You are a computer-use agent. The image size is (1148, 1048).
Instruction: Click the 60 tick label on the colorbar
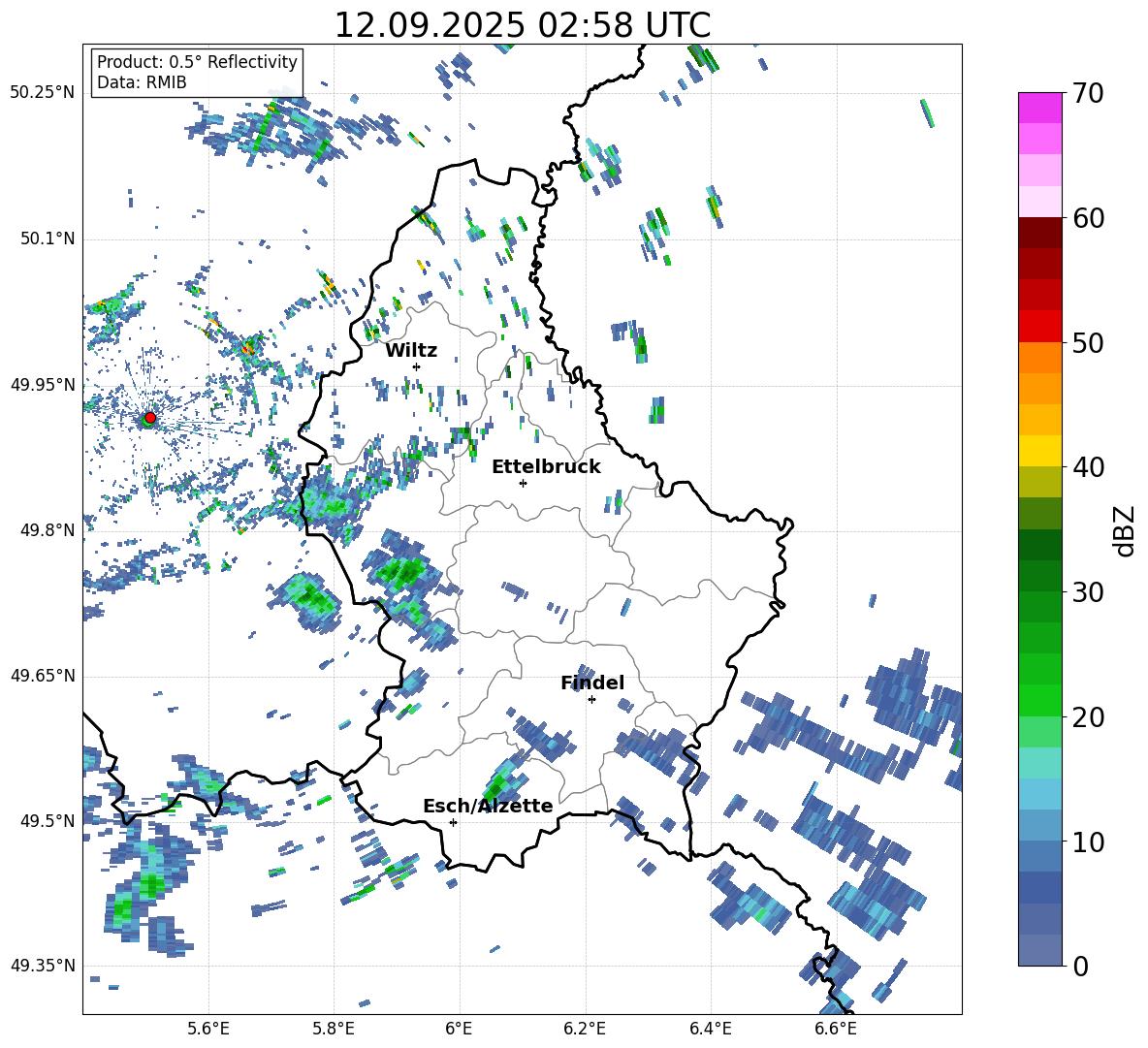tap(1088, 218)
